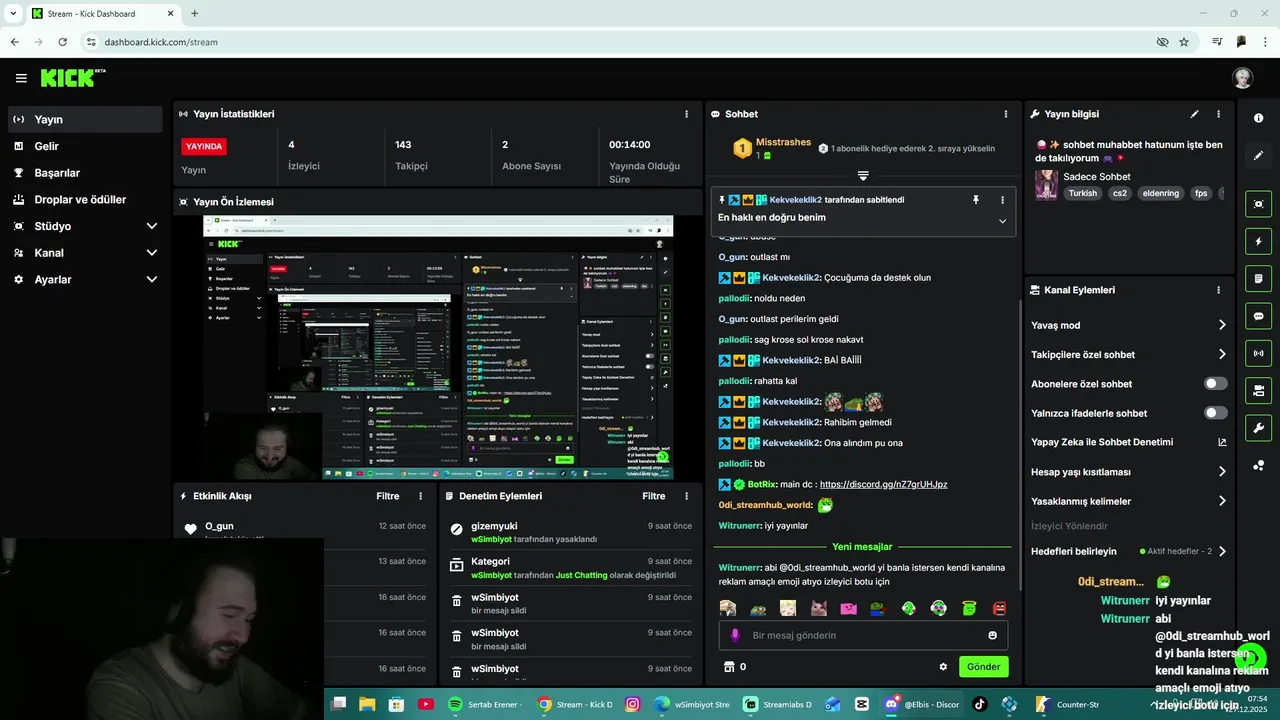Open pinned message three-dot options
This screenshot has width=1280, height=720.
pyautogui.click(x=1002, y=200)
